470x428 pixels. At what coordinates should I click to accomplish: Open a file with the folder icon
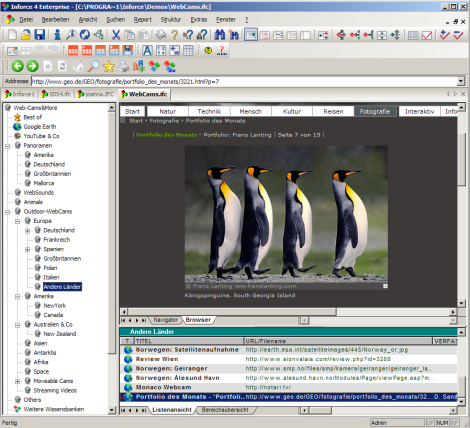[26, 34]
